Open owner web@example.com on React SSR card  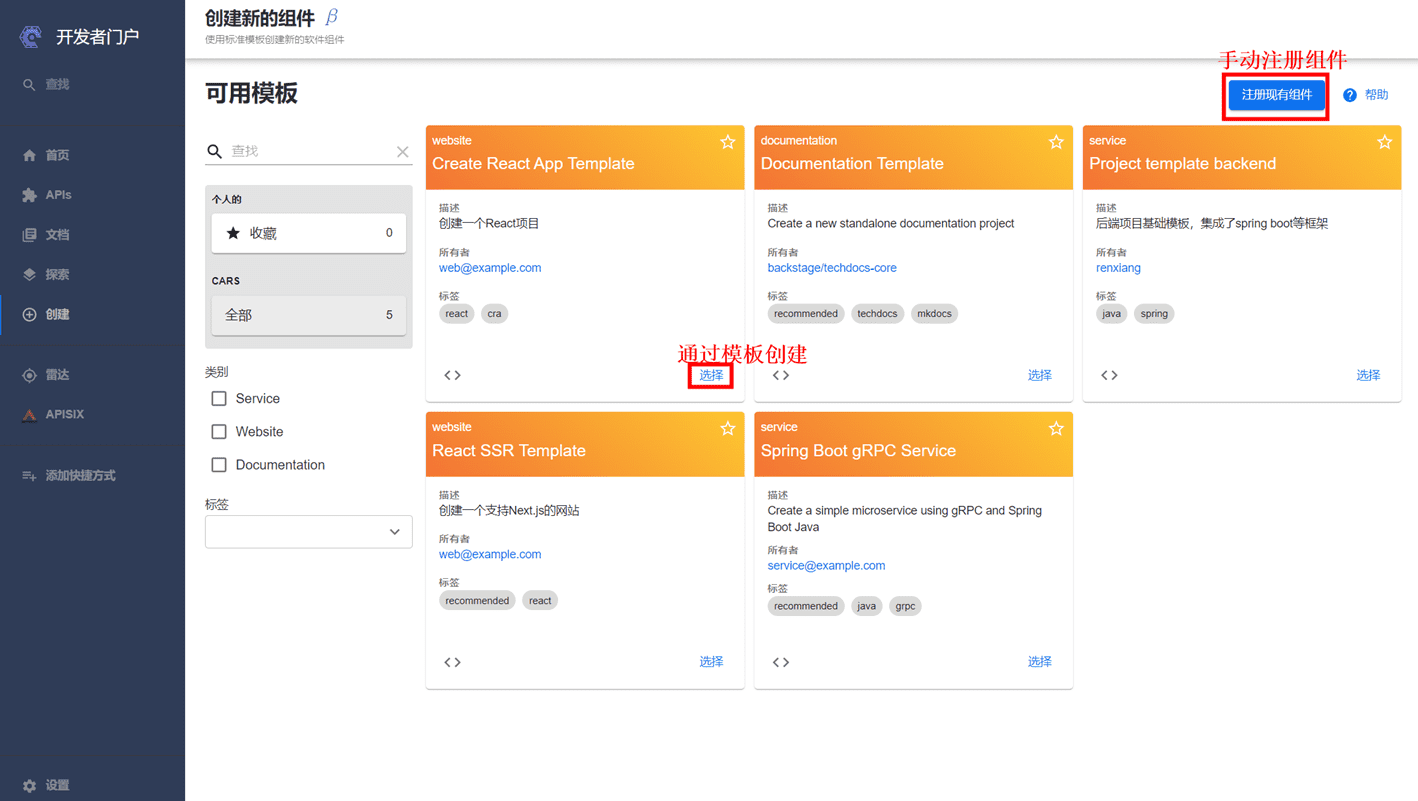point(490,554)
